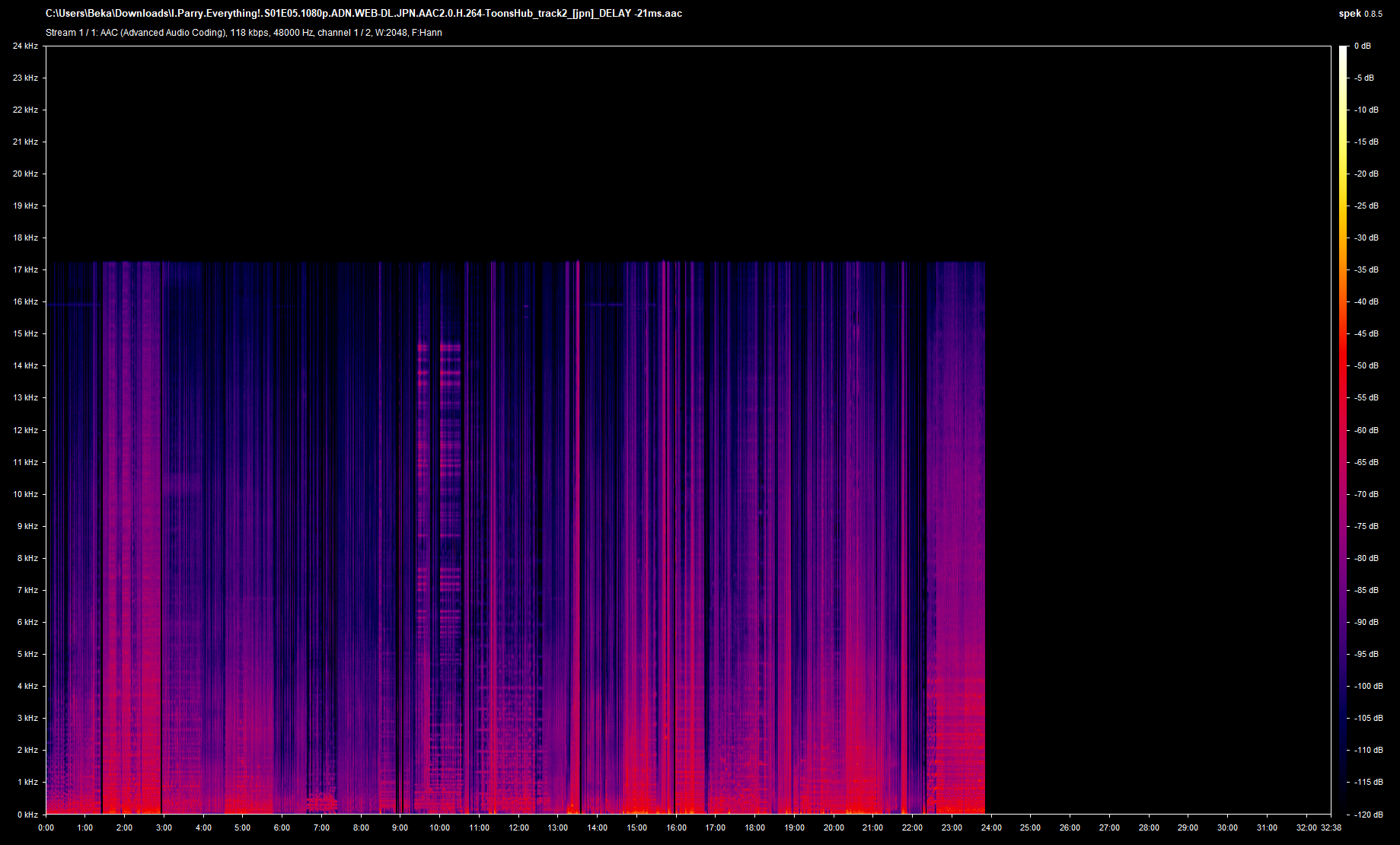
Task: Click the 17 kHz frequency axis label
Action: 25,269
